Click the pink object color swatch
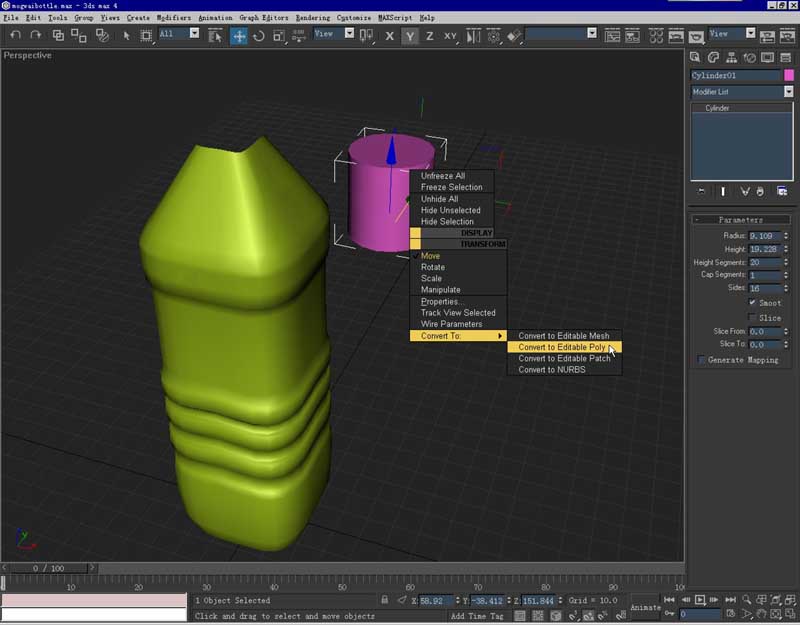Image resolution: width=800 pixels, height=625 pixels. [x=789, y=75]
